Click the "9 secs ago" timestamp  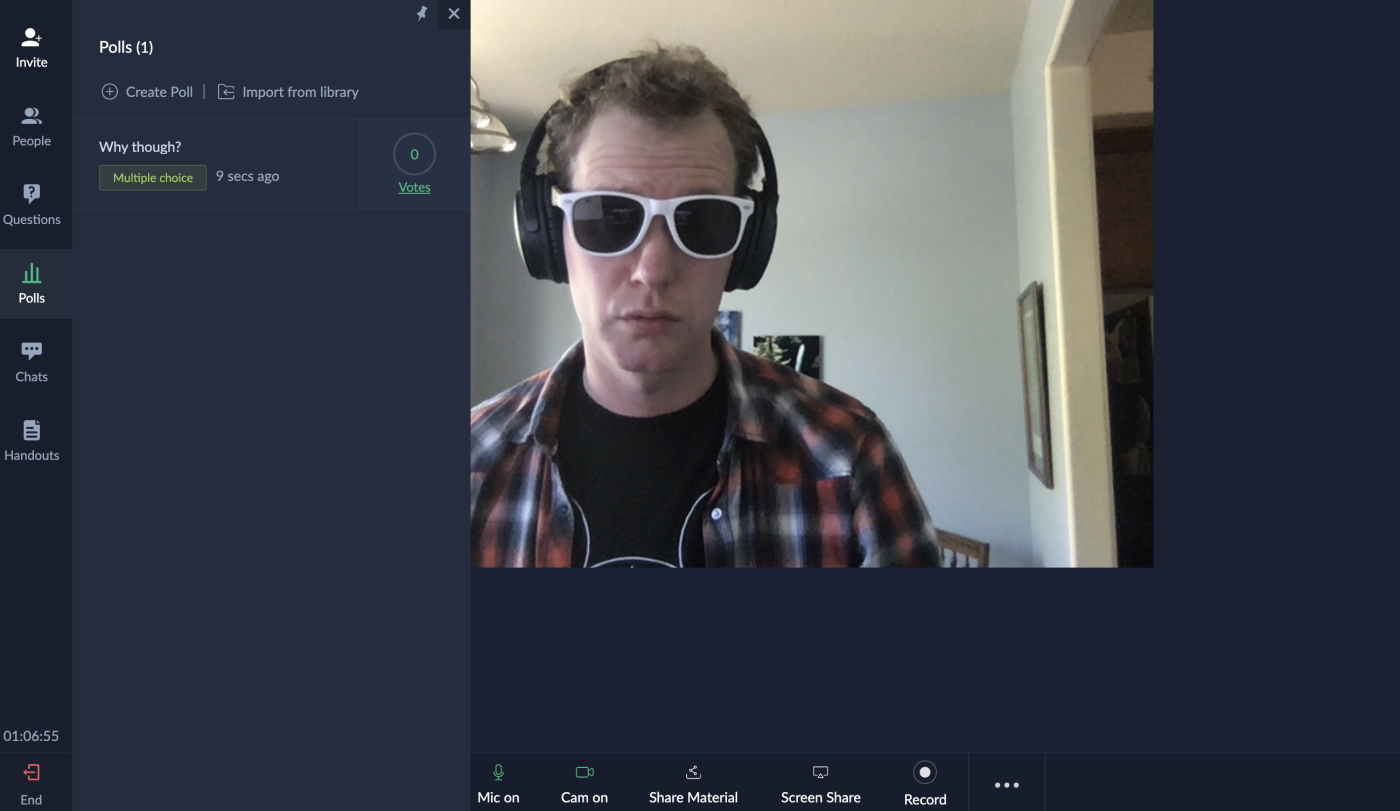(x=247, y=176)
